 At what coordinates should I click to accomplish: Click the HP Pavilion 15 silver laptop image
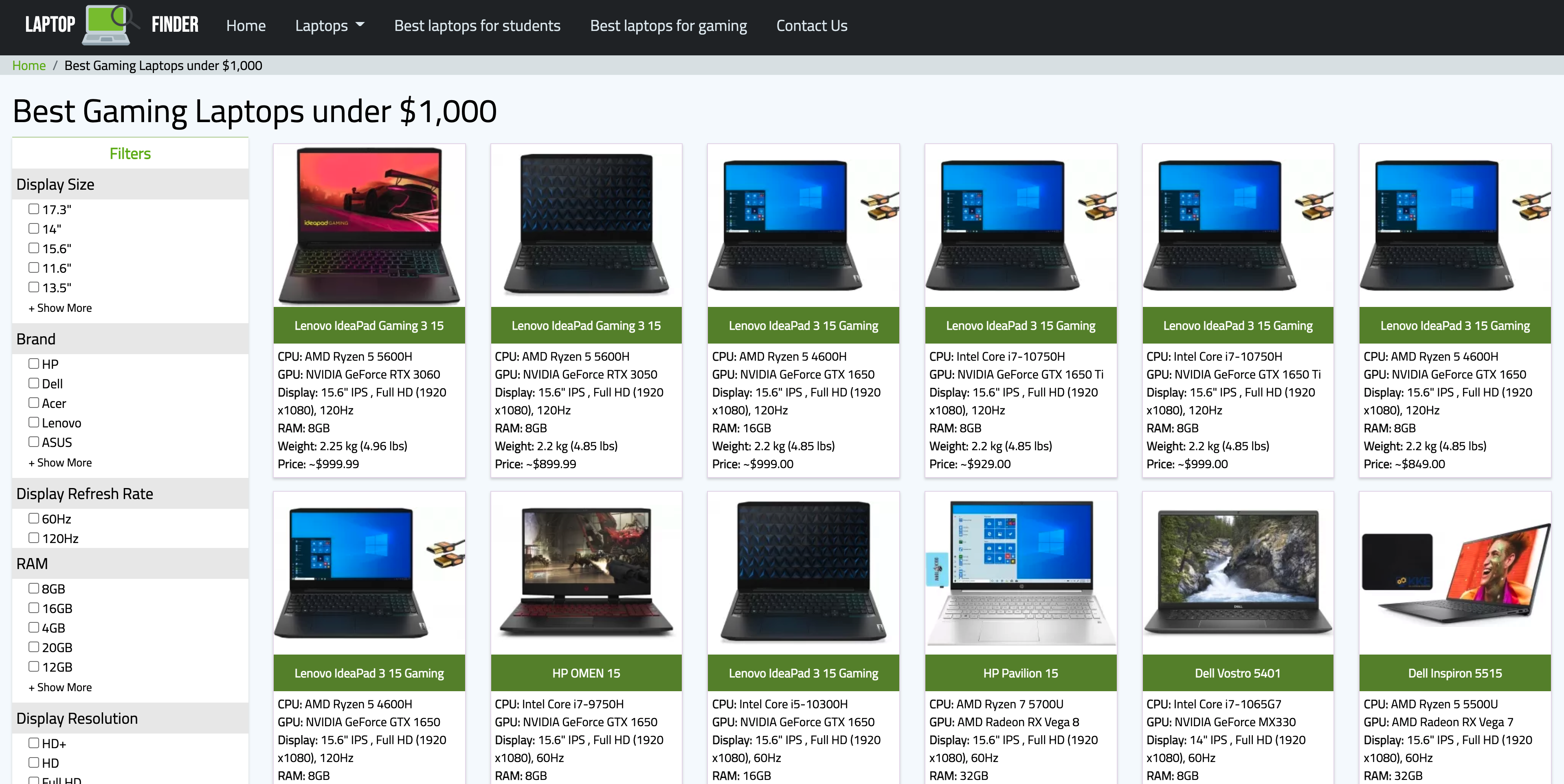[x=1020, y=573]
